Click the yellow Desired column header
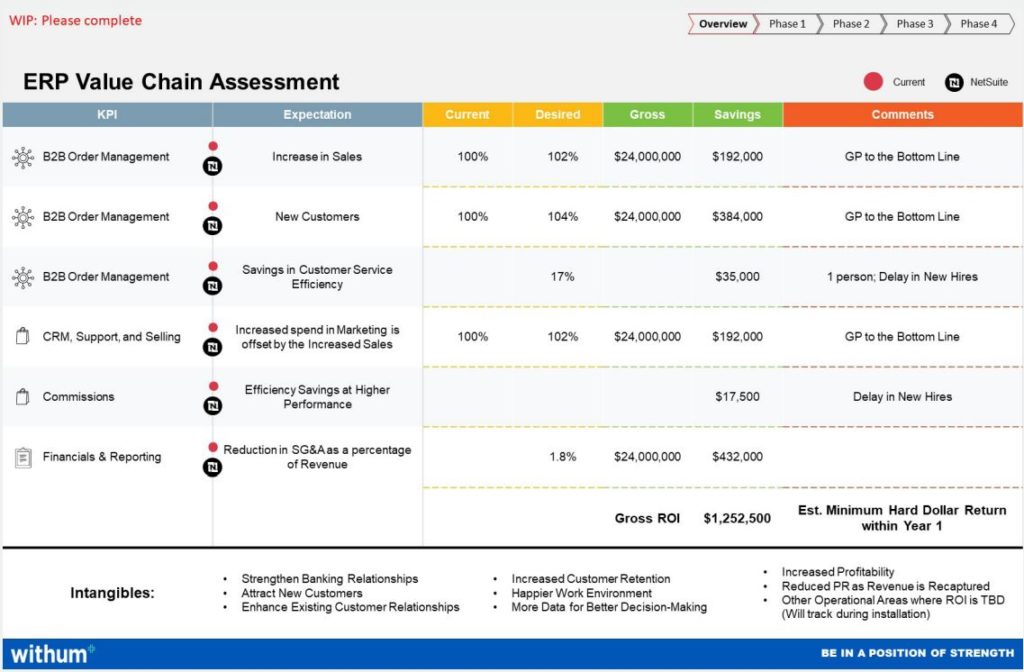The height and width of the screenshot is (672, 1024). tap(557, 115)
